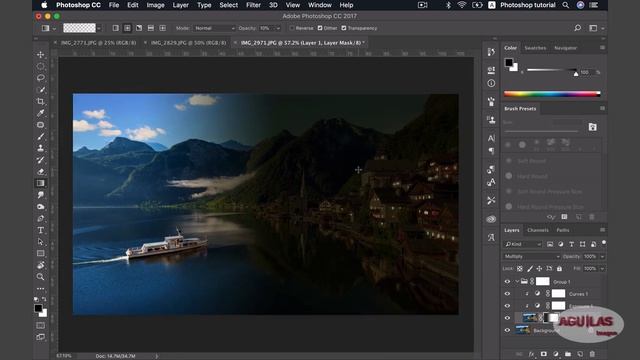Select the Horizontal Type tool

pyautogui.click(x=40, y=230)
